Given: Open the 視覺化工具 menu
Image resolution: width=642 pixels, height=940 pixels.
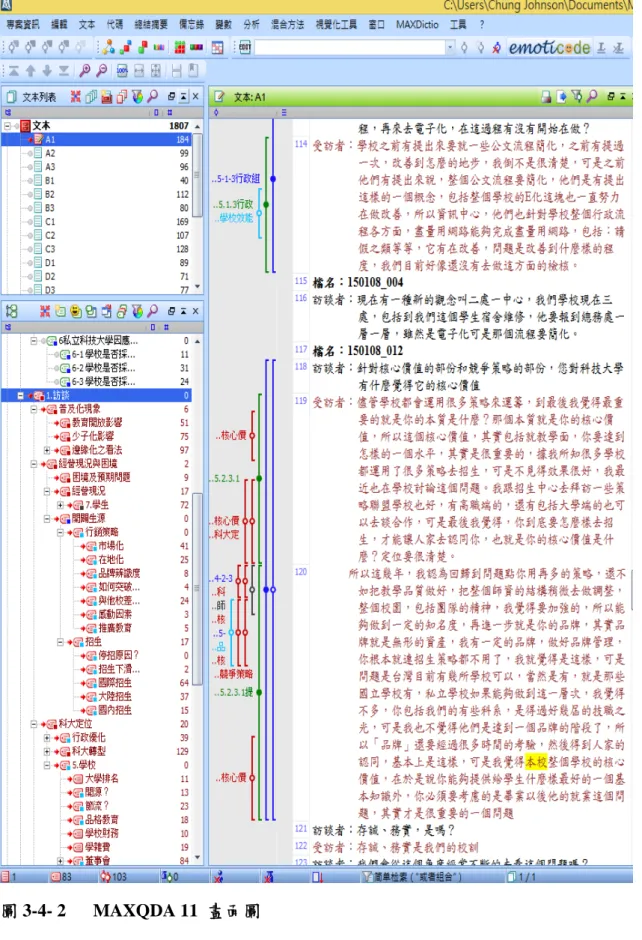Looking at the screenshot, I should [336, 25].
